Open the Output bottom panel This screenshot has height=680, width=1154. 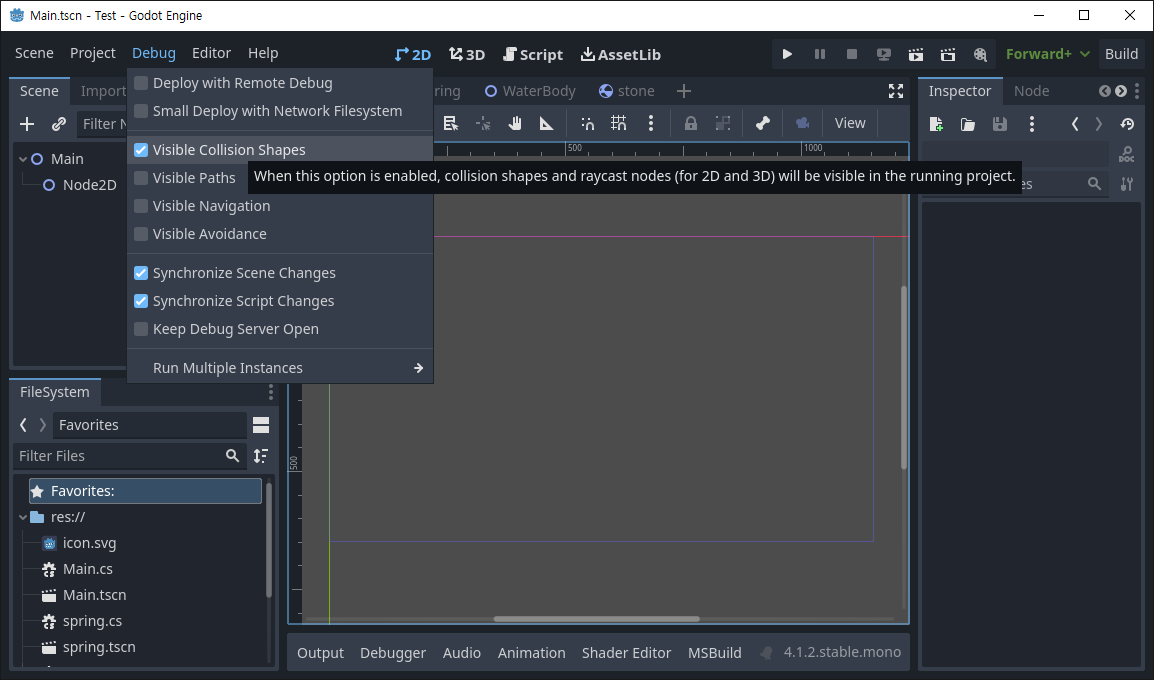point(320,653)
